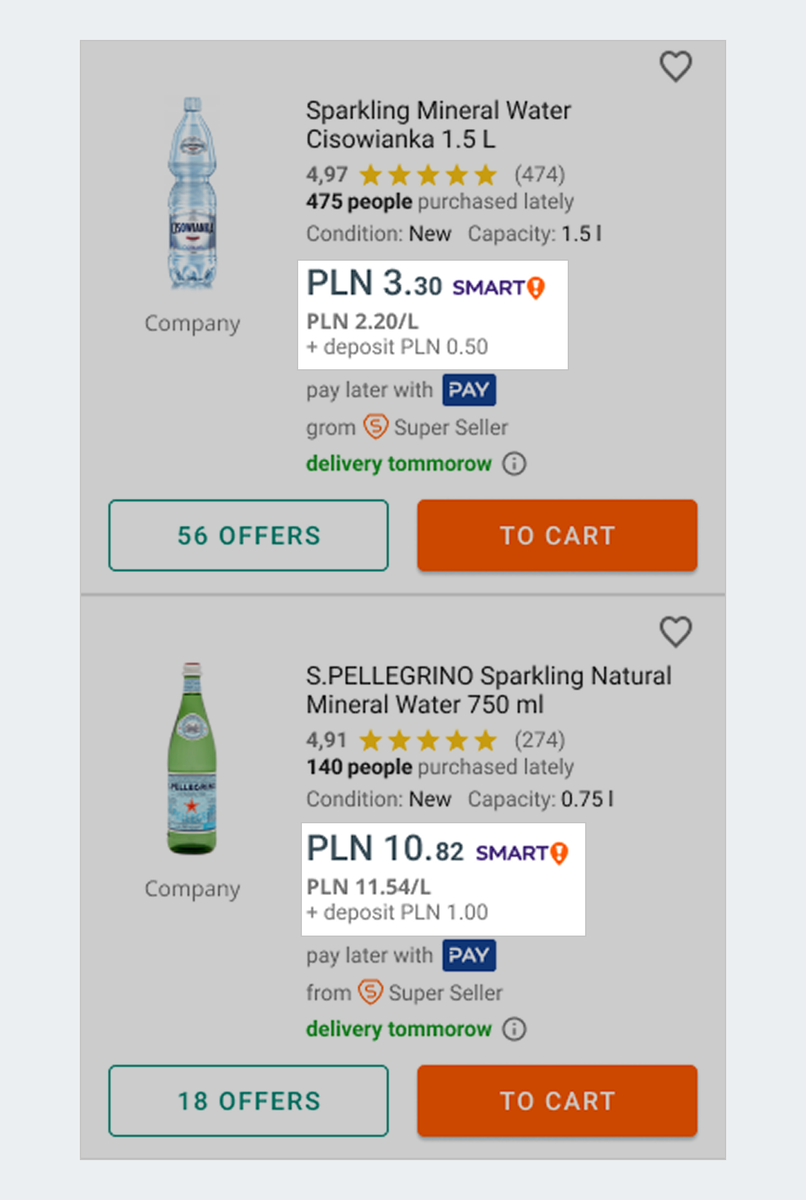Click the info icon beside Cisowianka delivery
This screenshot has width=806, height=1200.
(x=514, y=464)
